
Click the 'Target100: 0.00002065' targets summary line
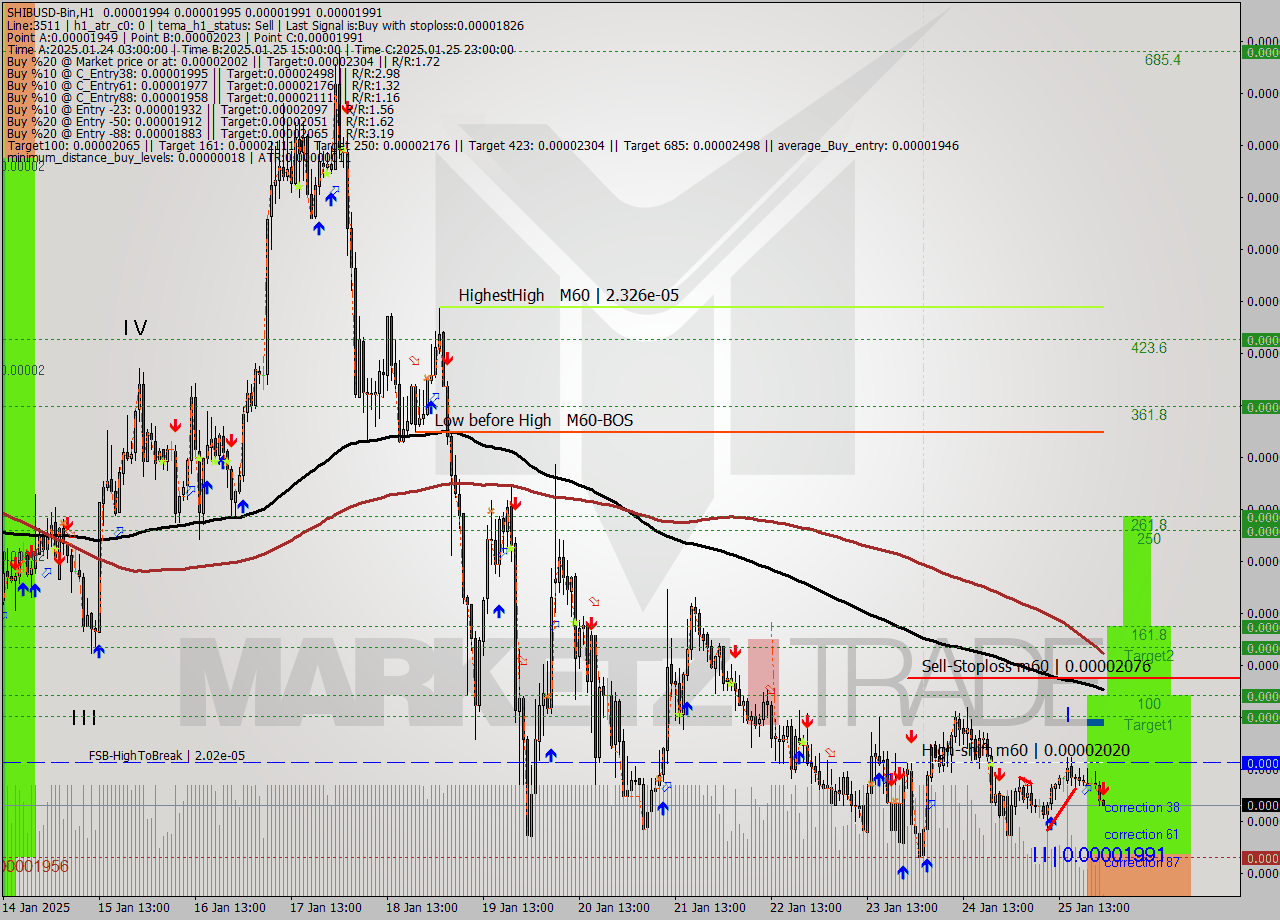click(482, 145)
